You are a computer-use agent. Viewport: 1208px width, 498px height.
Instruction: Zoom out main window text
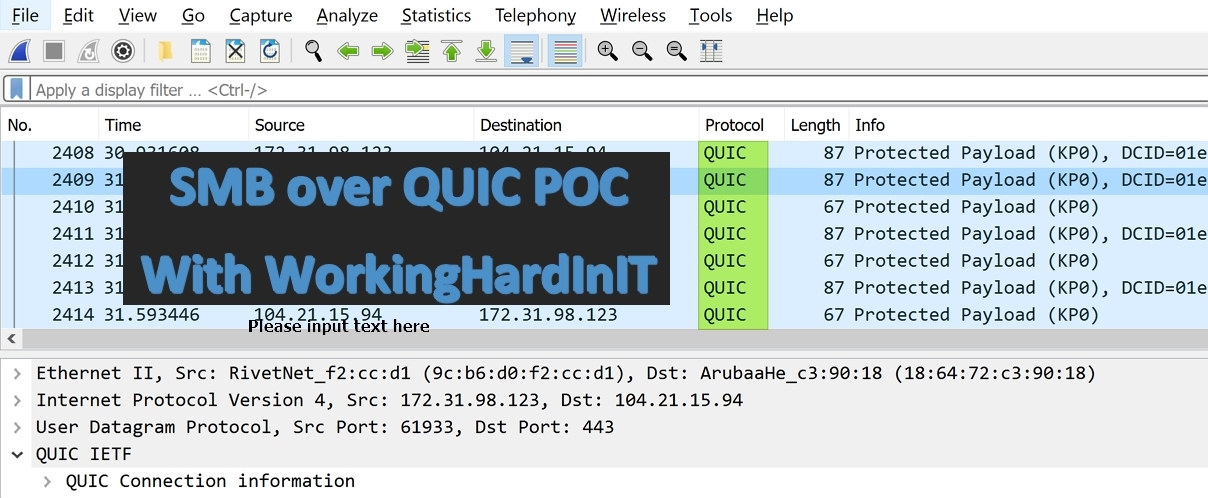tap(642, 51)
